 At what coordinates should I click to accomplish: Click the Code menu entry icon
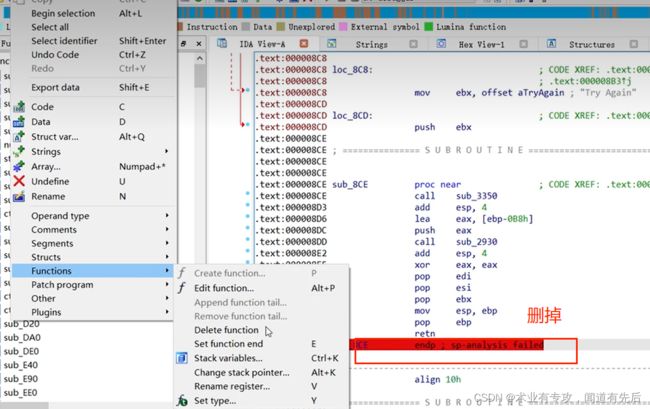point(19,106)
